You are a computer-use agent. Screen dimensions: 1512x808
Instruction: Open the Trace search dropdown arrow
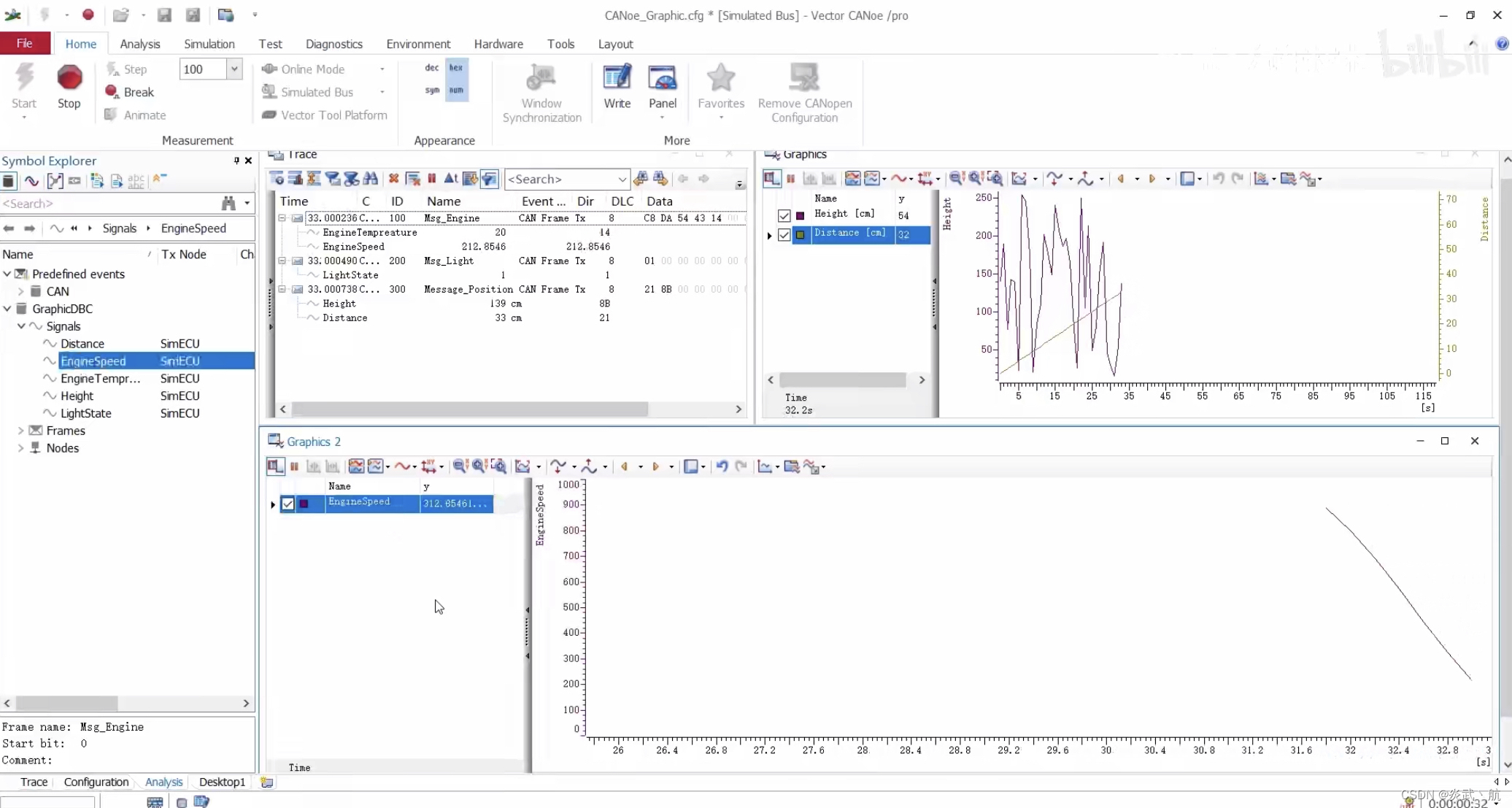click(622, 180)
